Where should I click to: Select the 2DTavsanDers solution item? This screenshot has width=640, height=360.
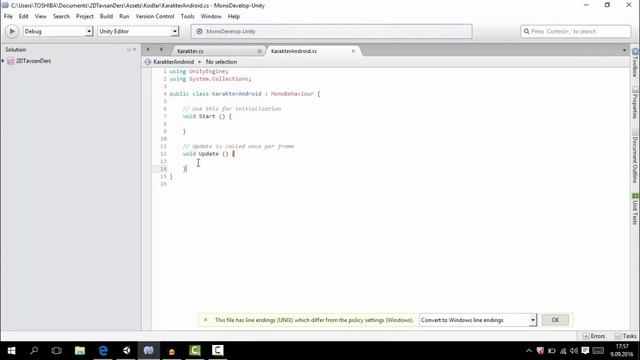click(x=33, y=61)
